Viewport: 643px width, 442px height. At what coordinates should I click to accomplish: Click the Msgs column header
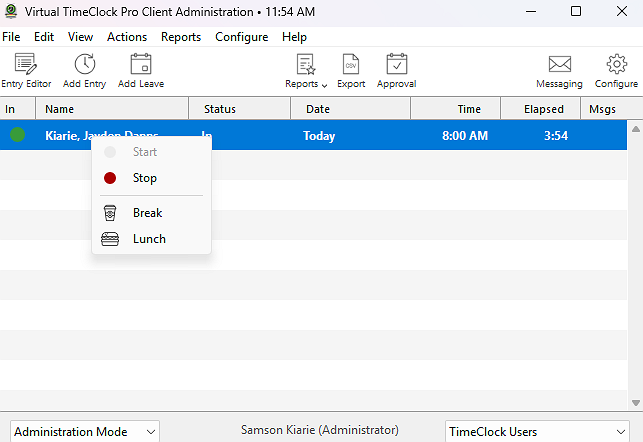[x=611, y=109]
